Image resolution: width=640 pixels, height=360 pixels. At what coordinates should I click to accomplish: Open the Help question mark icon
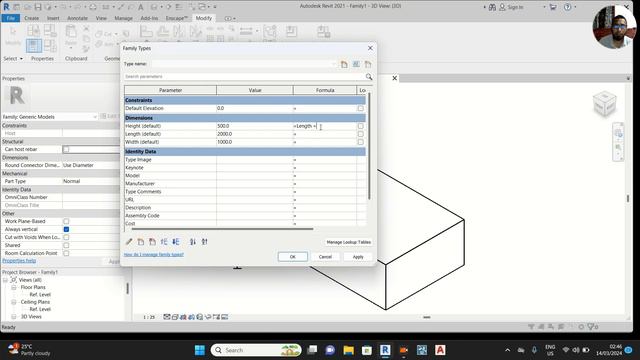point(567,7)
